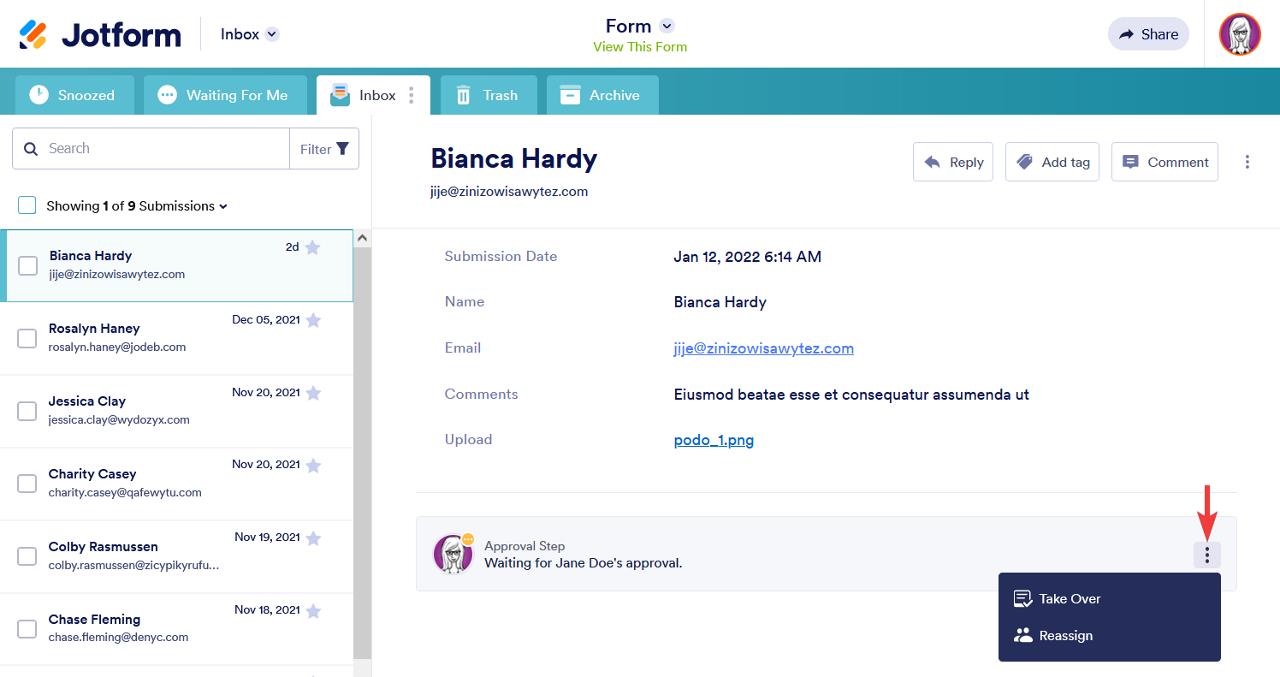The width and height of the screenshot is (1280, 677).
Task: Expand the Form title dropdown
Action: point(668,26)
